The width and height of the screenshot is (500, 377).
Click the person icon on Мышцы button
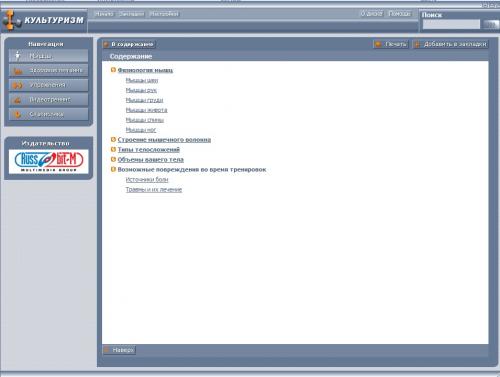pyautogui.click(x=18, y=55)
